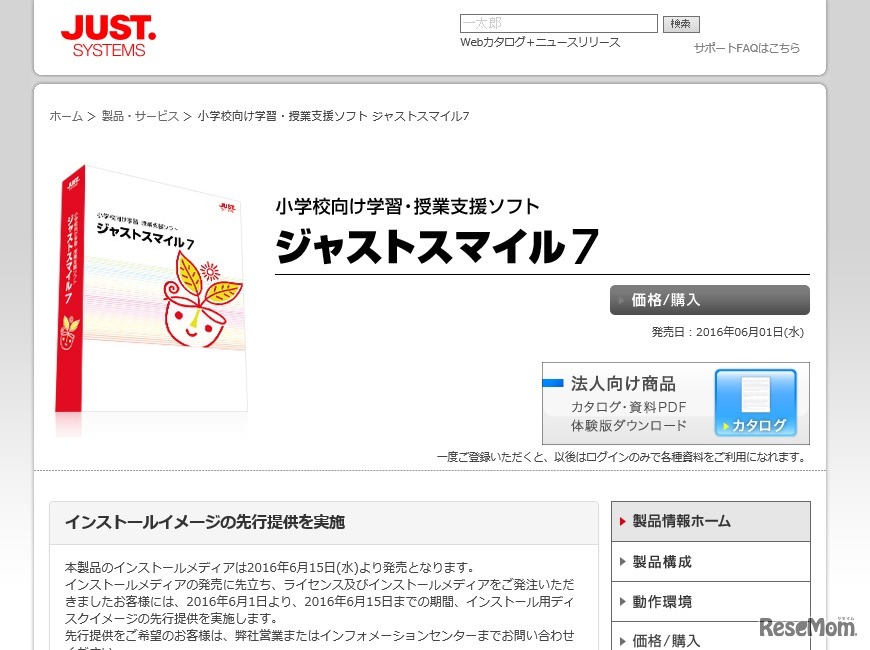Click the Webカタログ+ニュースリリース label
This screenshot has height=650, width=870.
tap(540, 42)
